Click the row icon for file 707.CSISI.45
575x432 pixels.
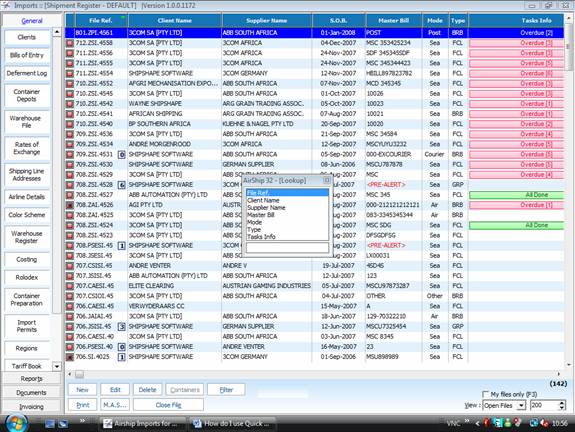[x=70, y=266]
